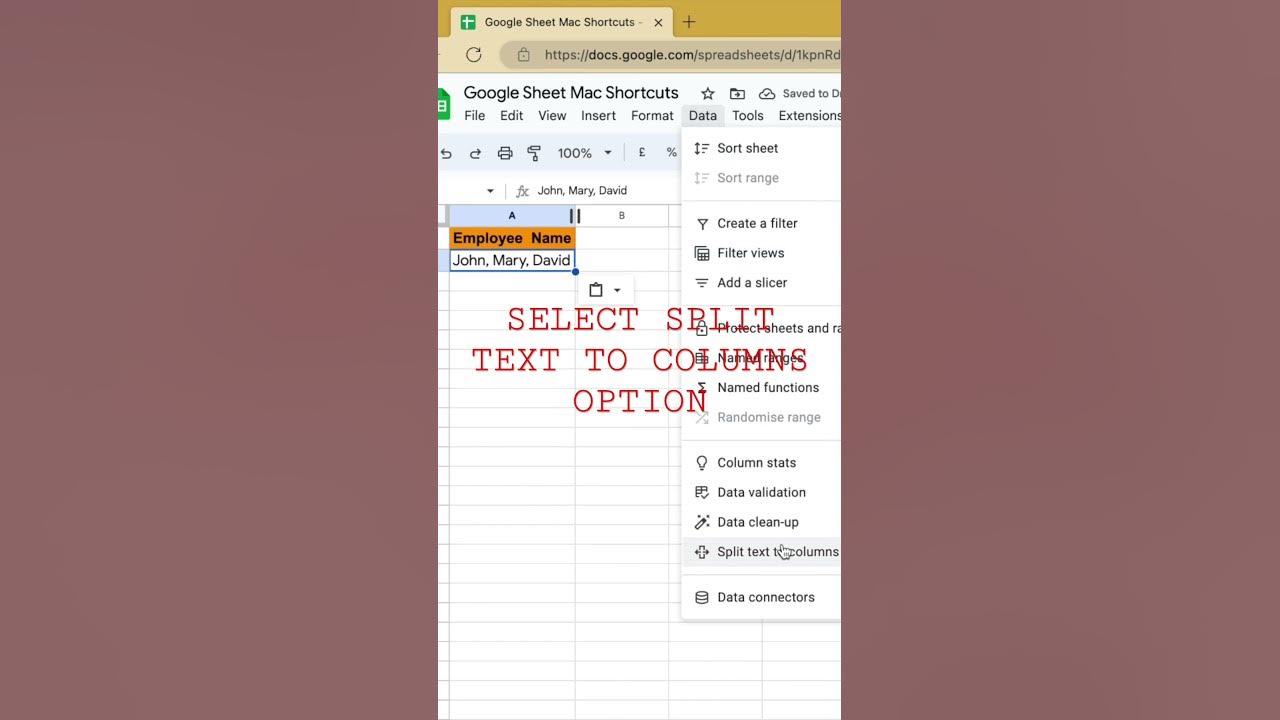The height and width of the screenshot is (720, 1280).
Task: Close the Google Sheet Mac Shortcuts browser tab
Action: pos(658,22)
